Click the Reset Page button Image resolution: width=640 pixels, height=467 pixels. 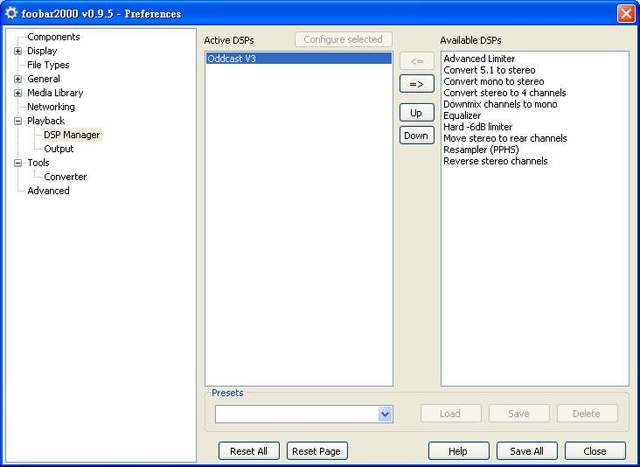(x=317, y=451)
